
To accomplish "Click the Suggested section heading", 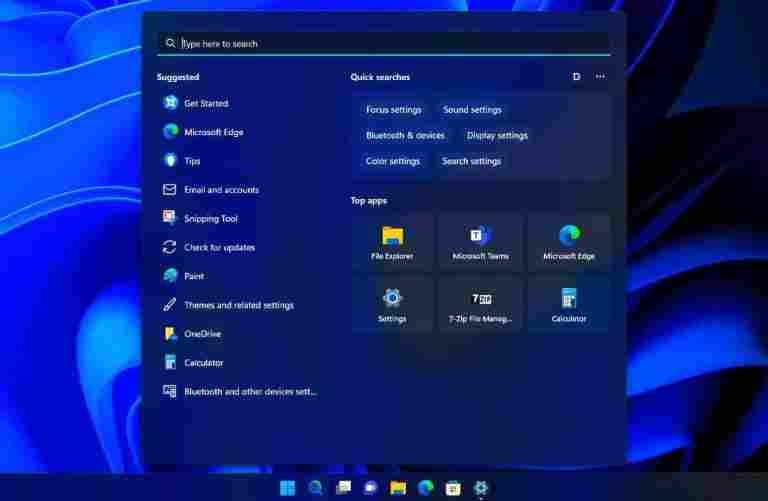I will coord(178,77).
